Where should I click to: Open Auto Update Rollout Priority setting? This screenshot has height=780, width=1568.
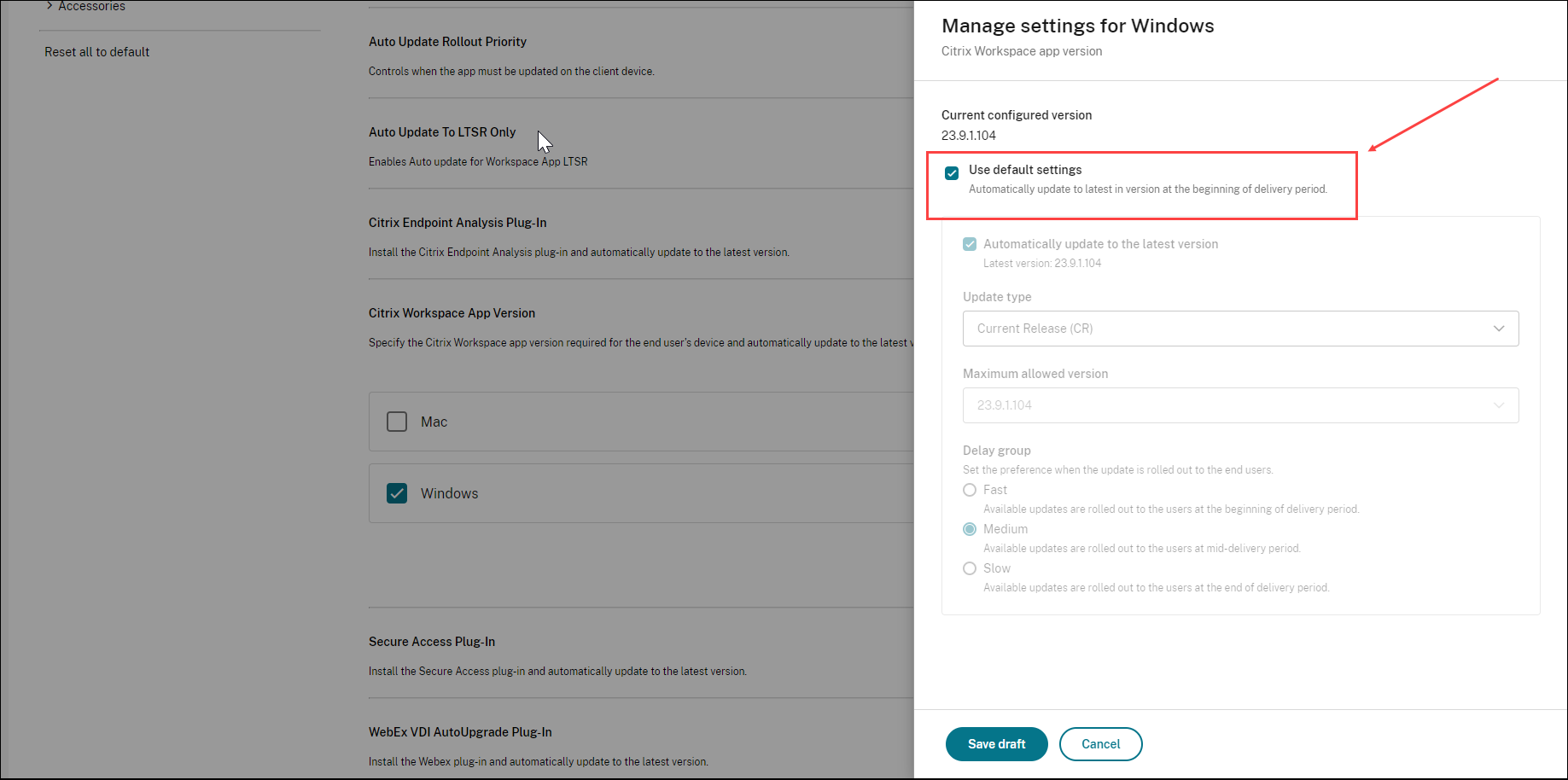(x=447, y=42)
